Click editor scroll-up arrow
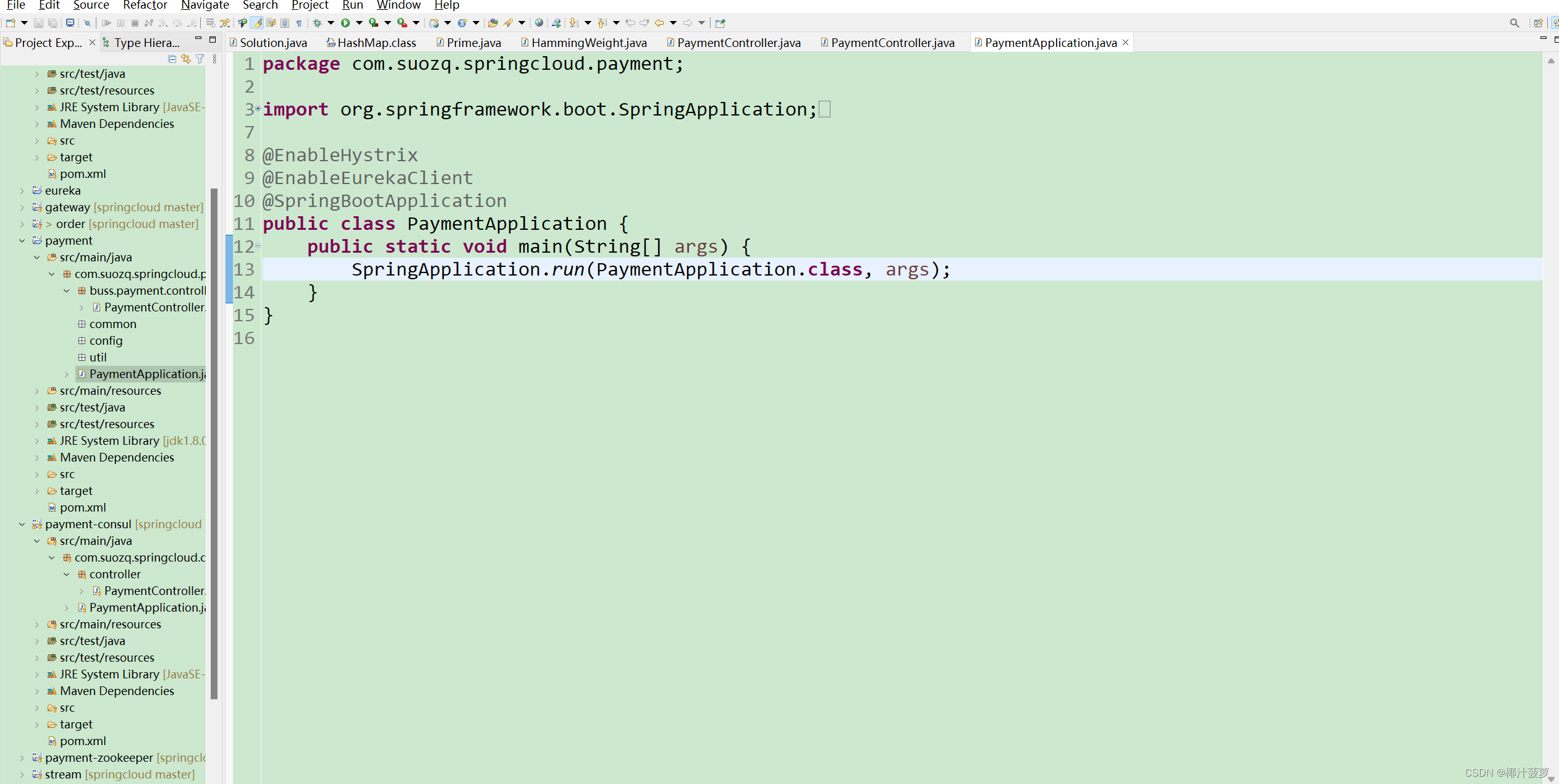1559x784 pixels. point(1550,61)
